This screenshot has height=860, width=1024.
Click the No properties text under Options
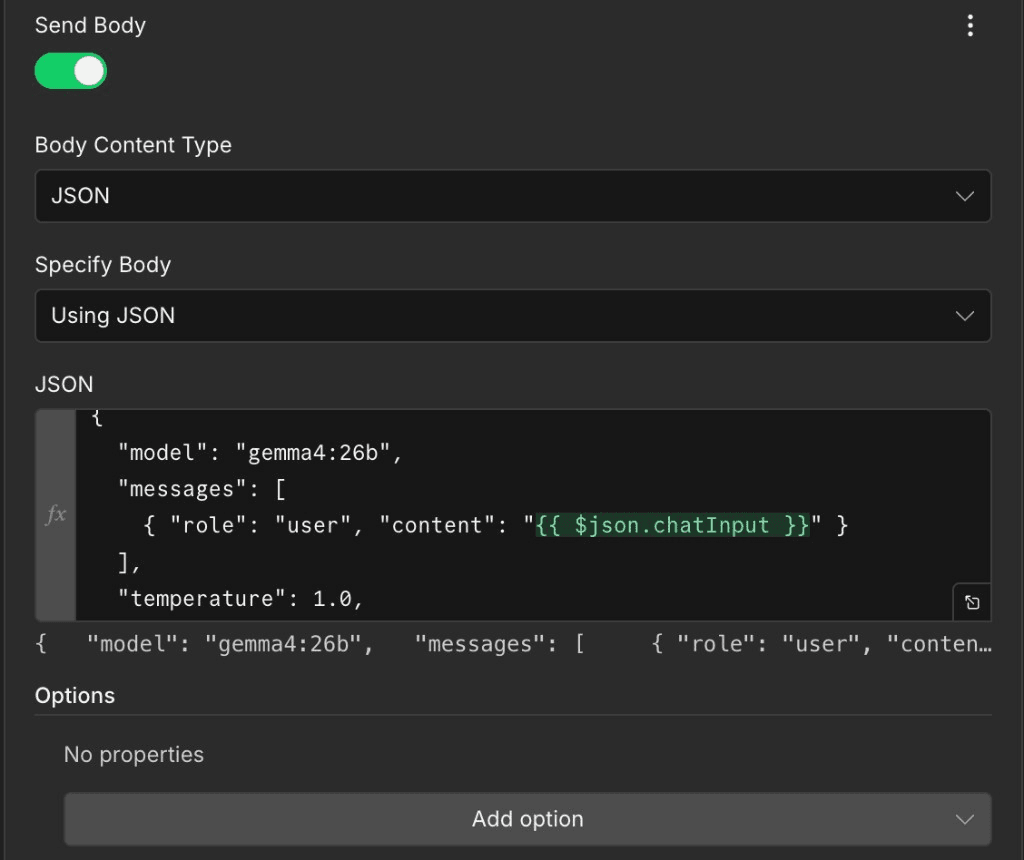(134, 754)
